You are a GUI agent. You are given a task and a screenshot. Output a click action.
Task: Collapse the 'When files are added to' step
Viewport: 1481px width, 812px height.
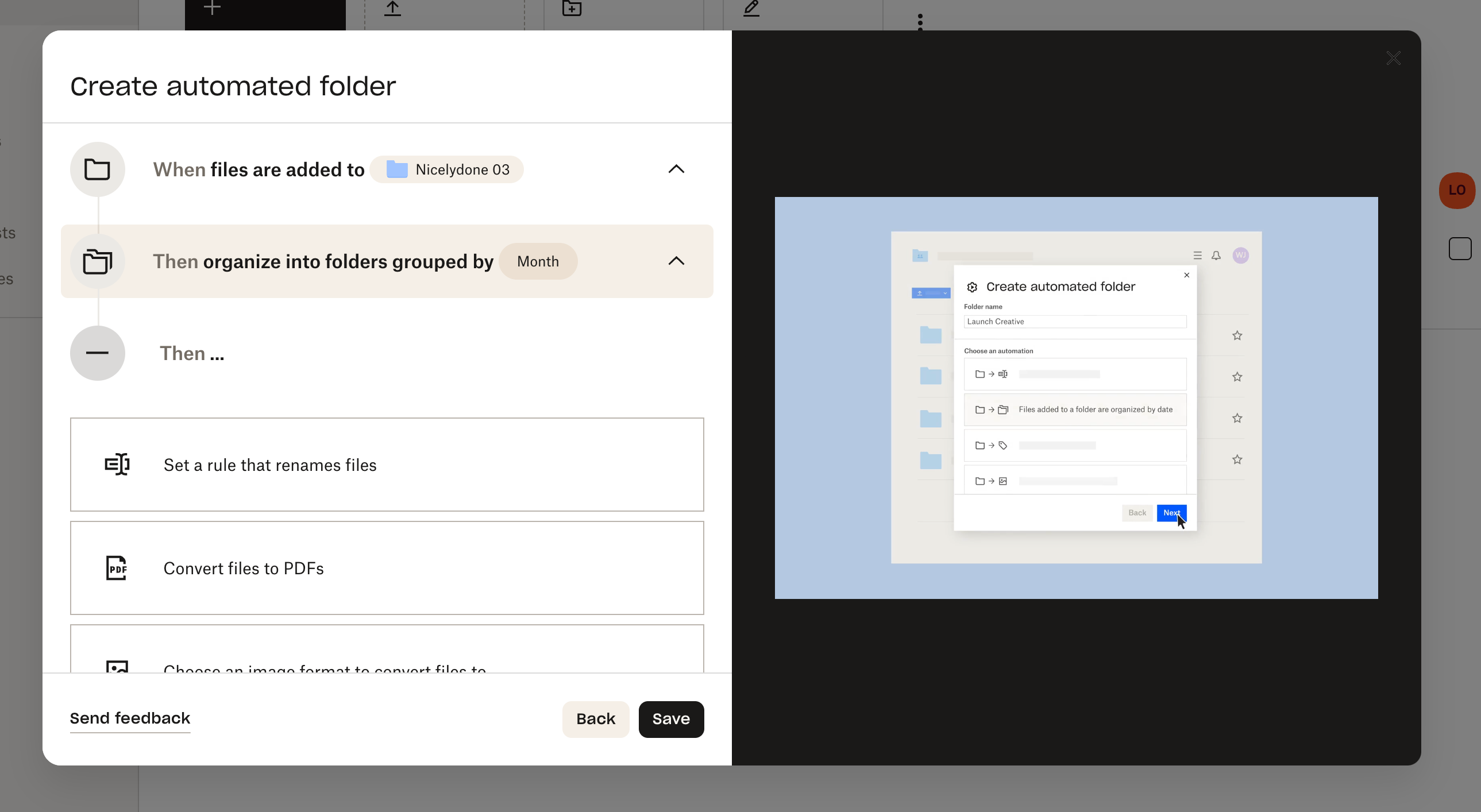(676, 169)
